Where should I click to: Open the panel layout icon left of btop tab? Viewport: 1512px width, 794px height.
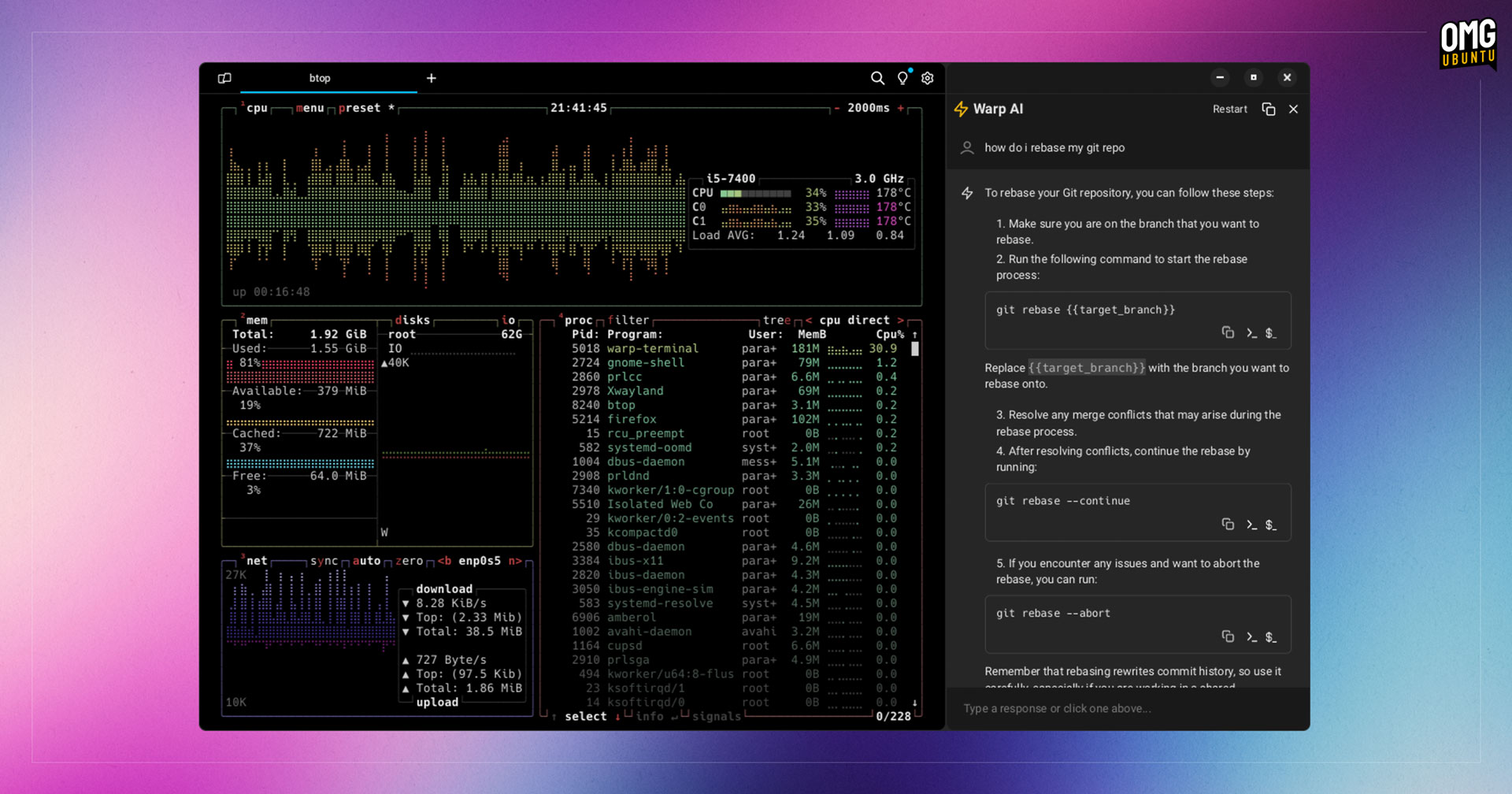[224, 78]
